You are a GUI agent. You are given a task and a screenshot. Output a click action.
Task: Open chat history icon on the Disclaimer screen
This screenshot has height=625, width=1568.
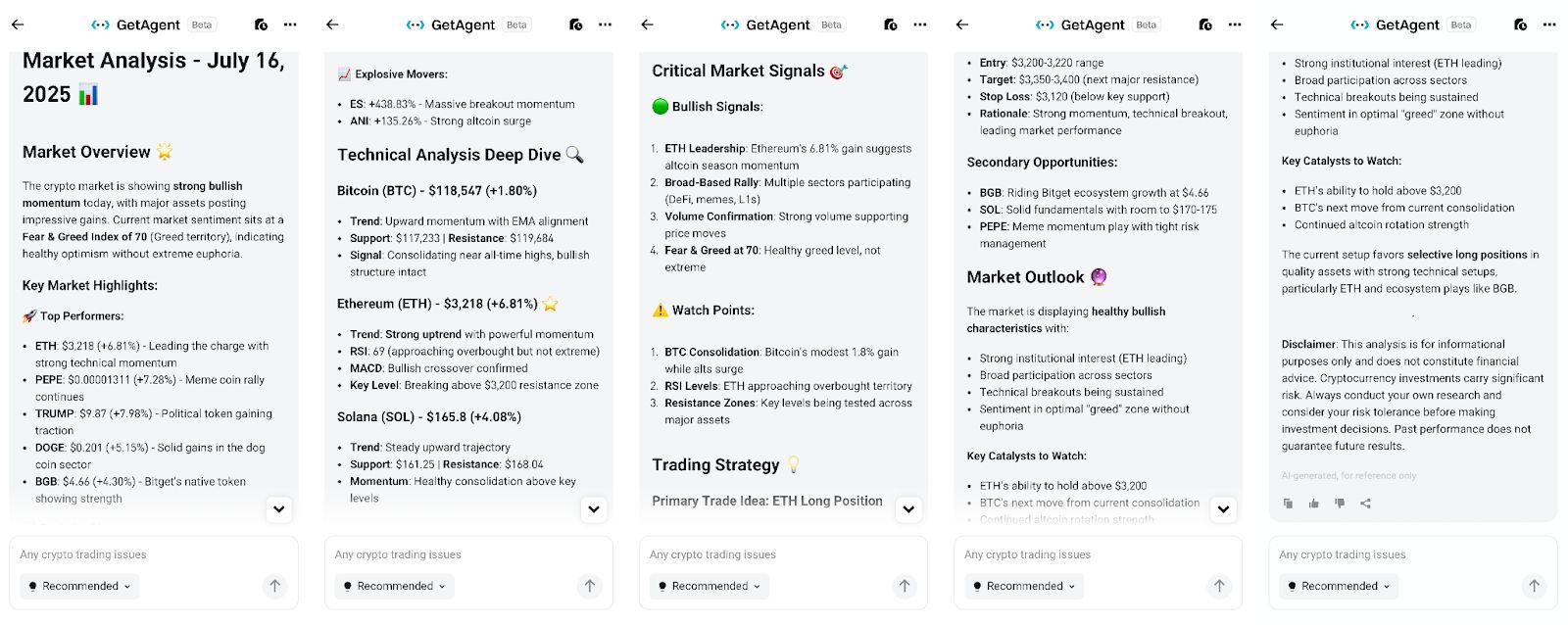point(1520,24)
